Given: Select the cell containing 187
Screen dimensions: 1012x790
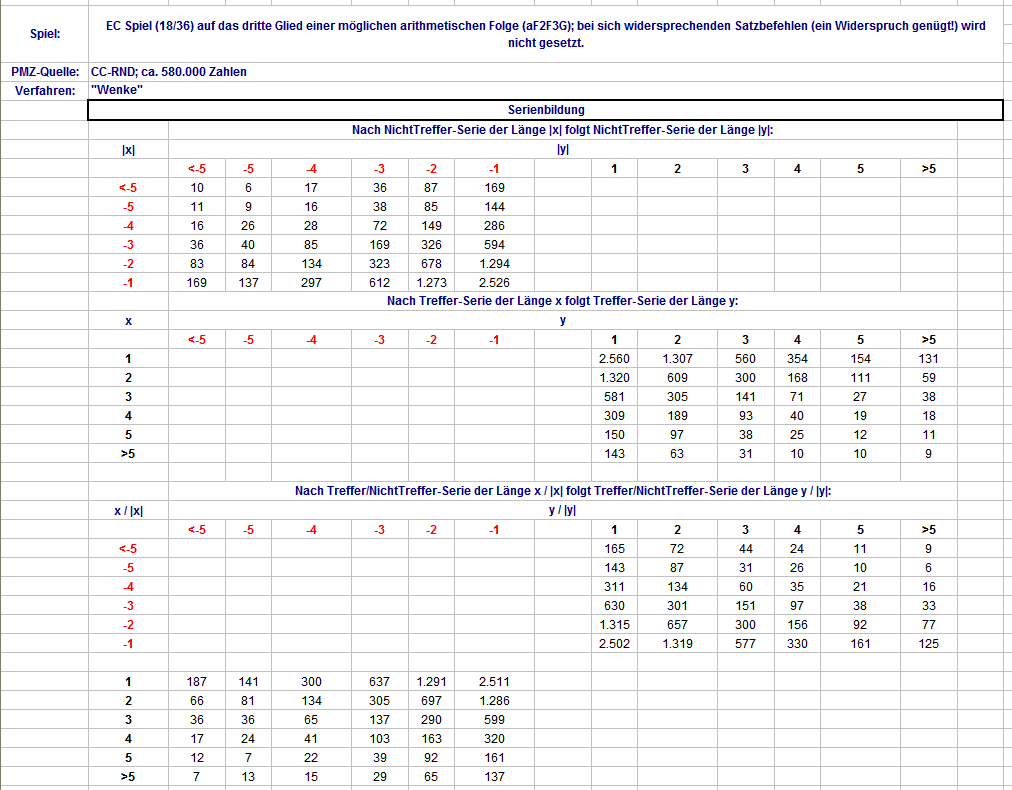Looking at the screenshot, I should tap(197, 682).
